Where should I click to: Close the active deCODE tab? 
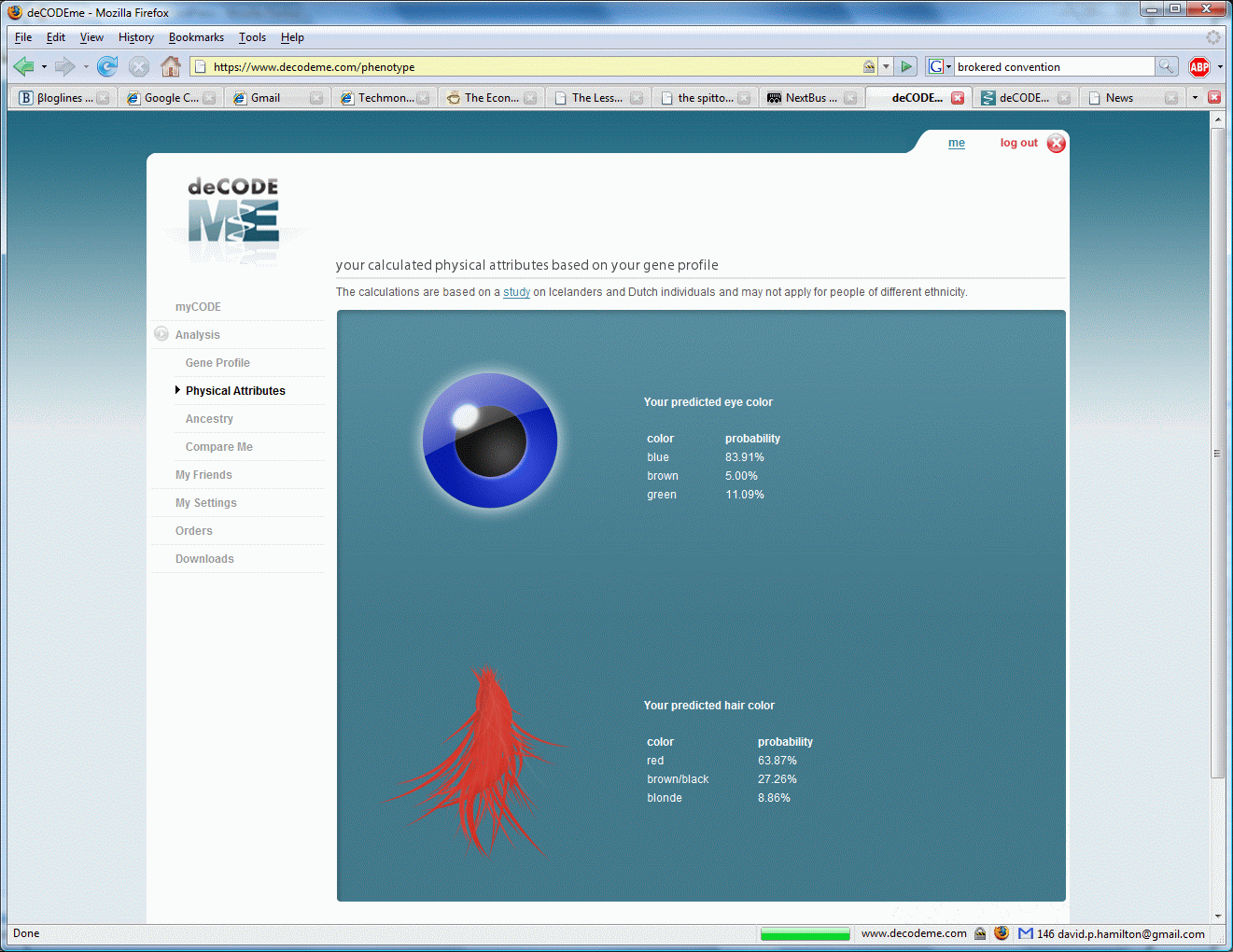coord(958,98)
